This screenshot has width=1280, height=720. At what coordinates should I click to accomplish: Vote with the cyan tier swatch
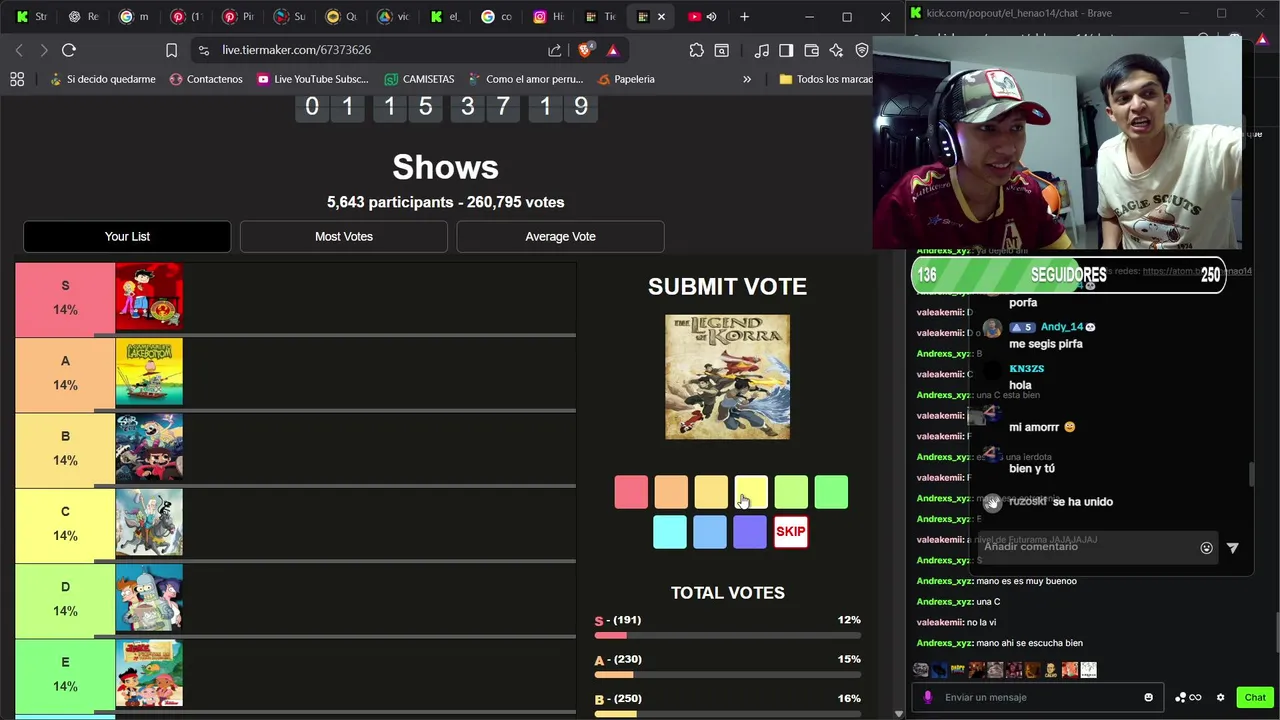click(670, 532)
